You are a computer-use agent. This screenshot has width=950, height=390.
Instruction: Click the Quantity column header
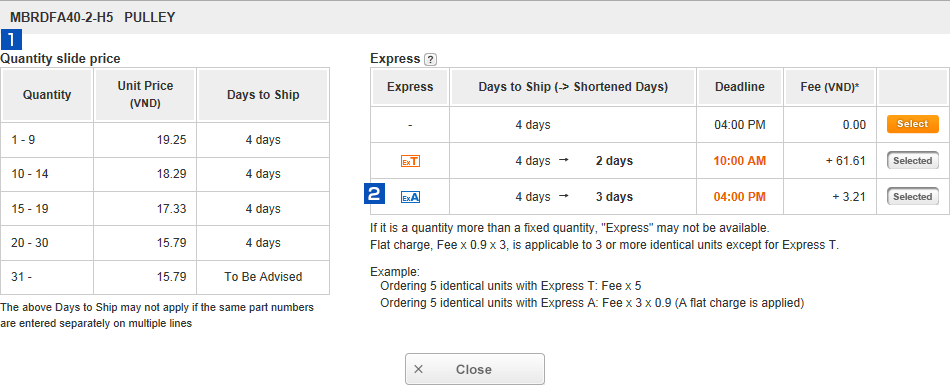point(47,95)
